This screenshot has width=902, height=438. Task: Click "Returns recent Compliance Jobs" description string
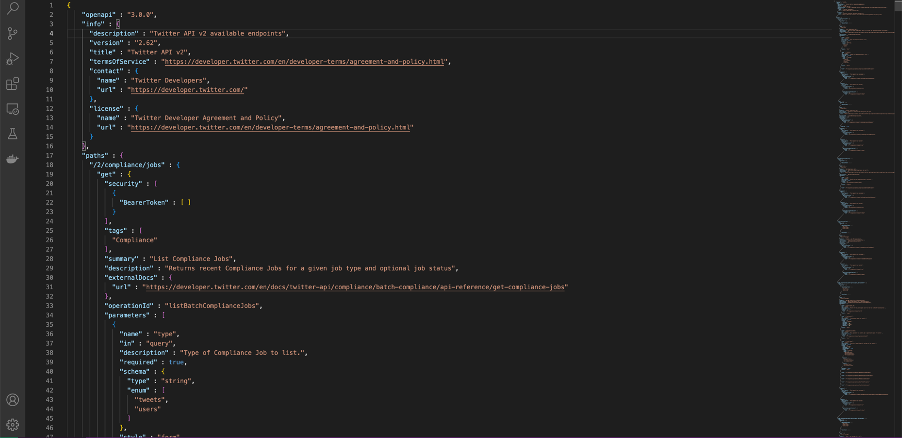pyautogui.click(x=310, y=268)
